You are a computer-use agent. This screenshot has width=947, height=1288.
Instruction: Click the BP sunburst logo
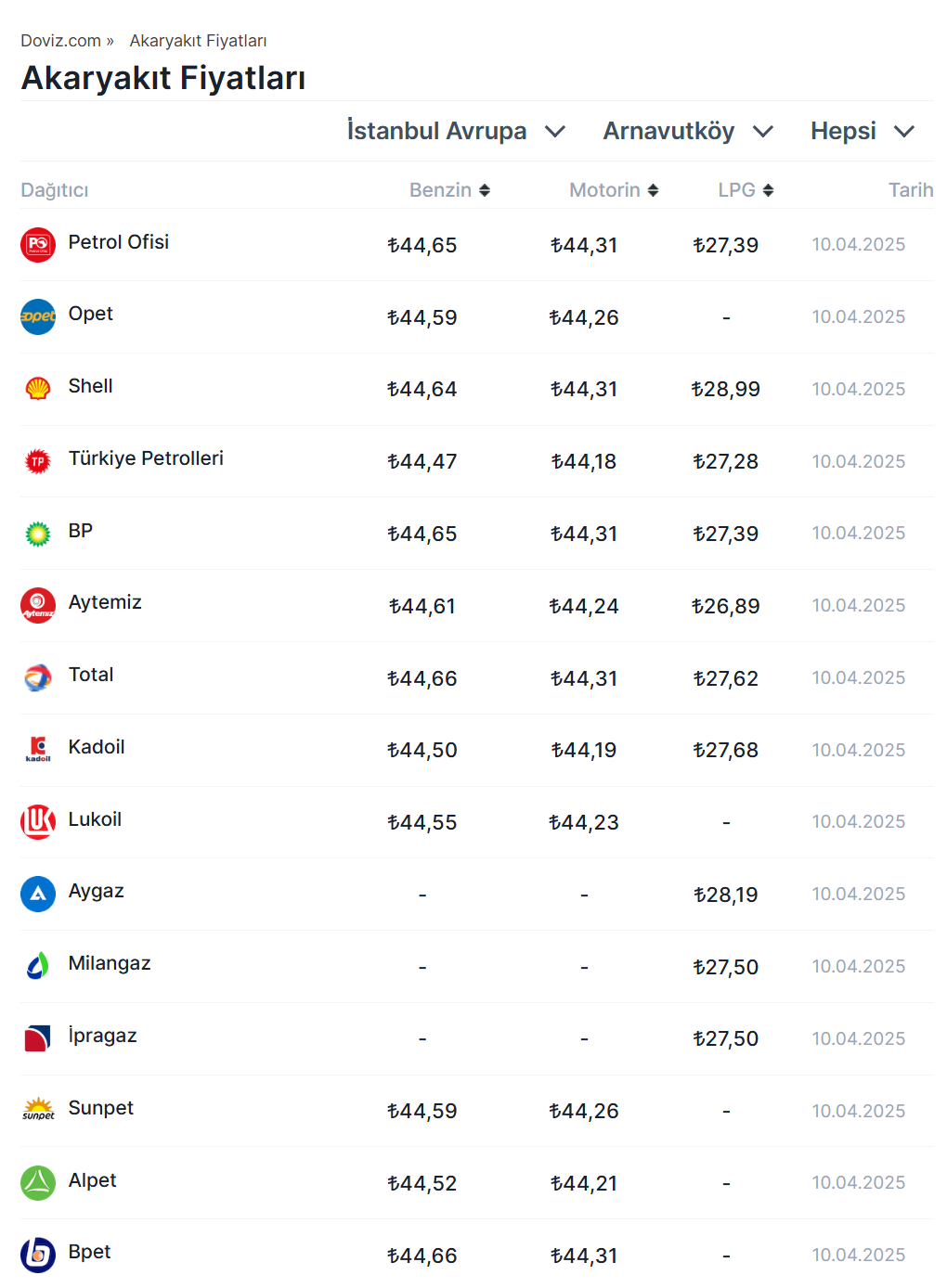38,534
